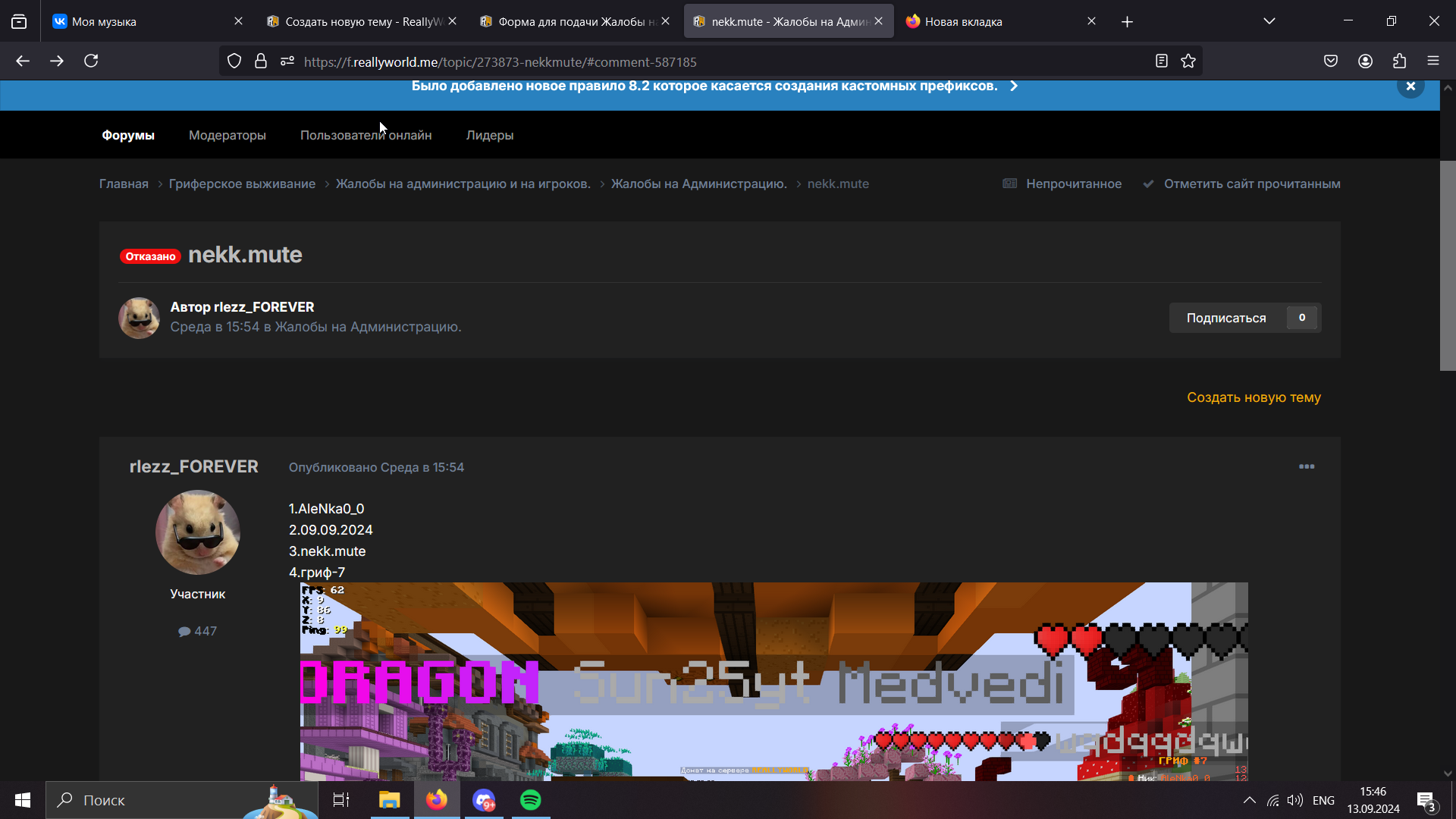The height and width of the screenshot is (819, 1456).
Task: Switch to the Моя музыка tab
Action: (147, 21)
